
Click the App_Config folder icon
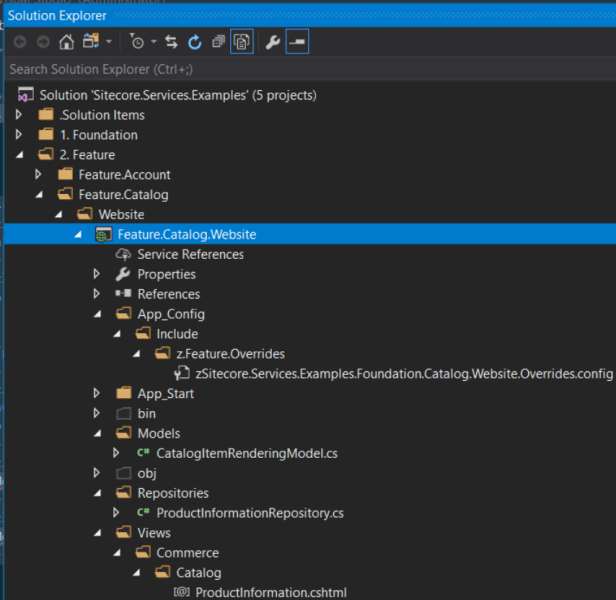tap(124, 314)
